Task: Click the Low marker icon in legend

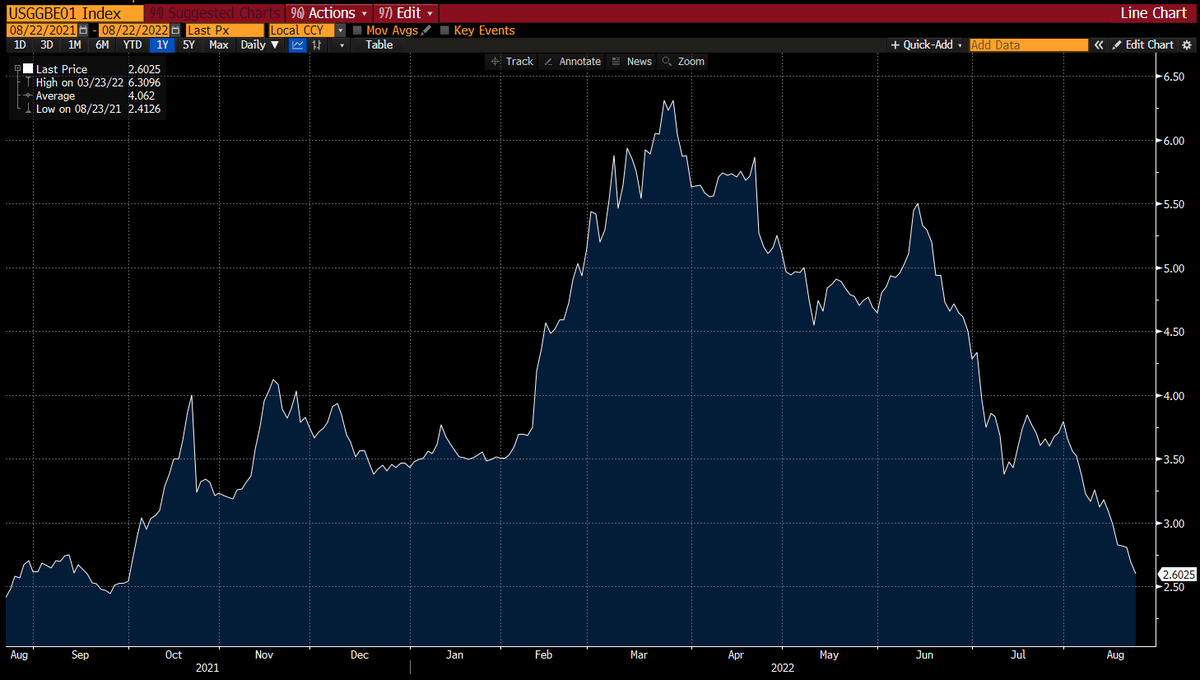Action: point(27,109)
